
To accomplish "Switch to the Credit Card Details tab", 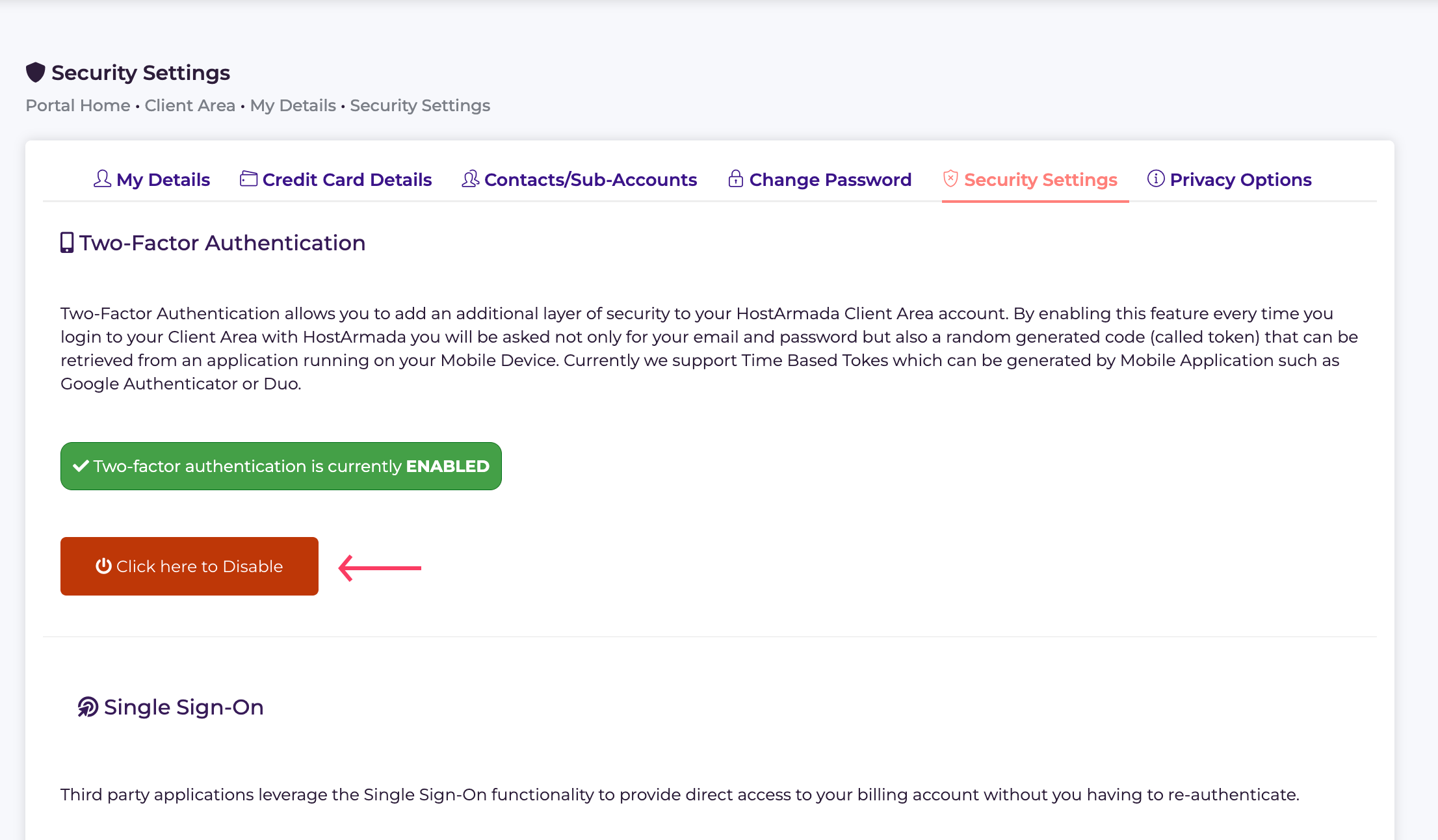I will coord(335,179).
